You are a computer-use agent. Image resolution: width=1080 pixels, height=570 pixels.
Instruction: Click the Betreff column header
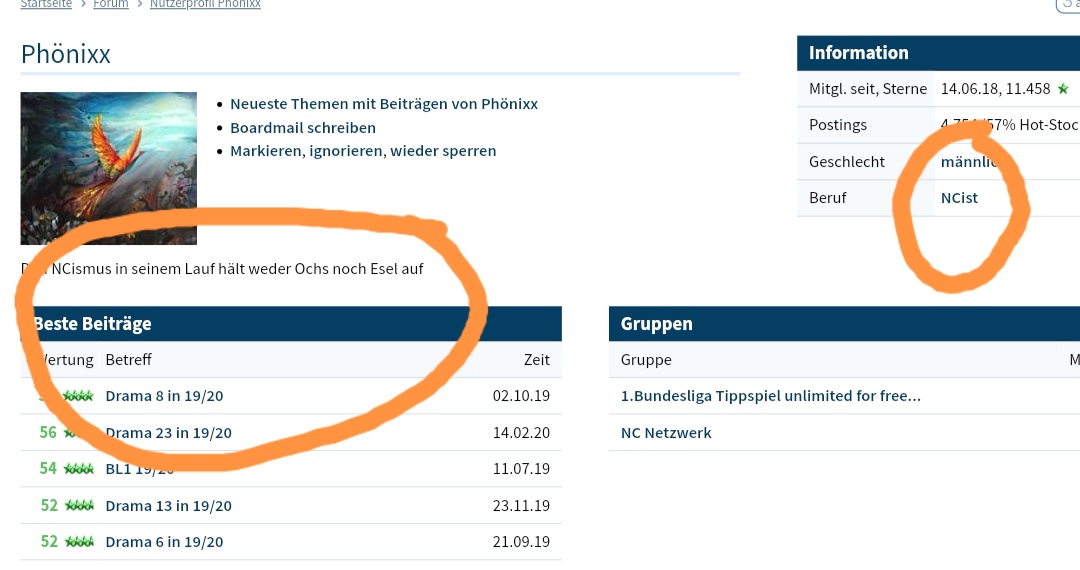pyautogui.click(x=128, y=360)
